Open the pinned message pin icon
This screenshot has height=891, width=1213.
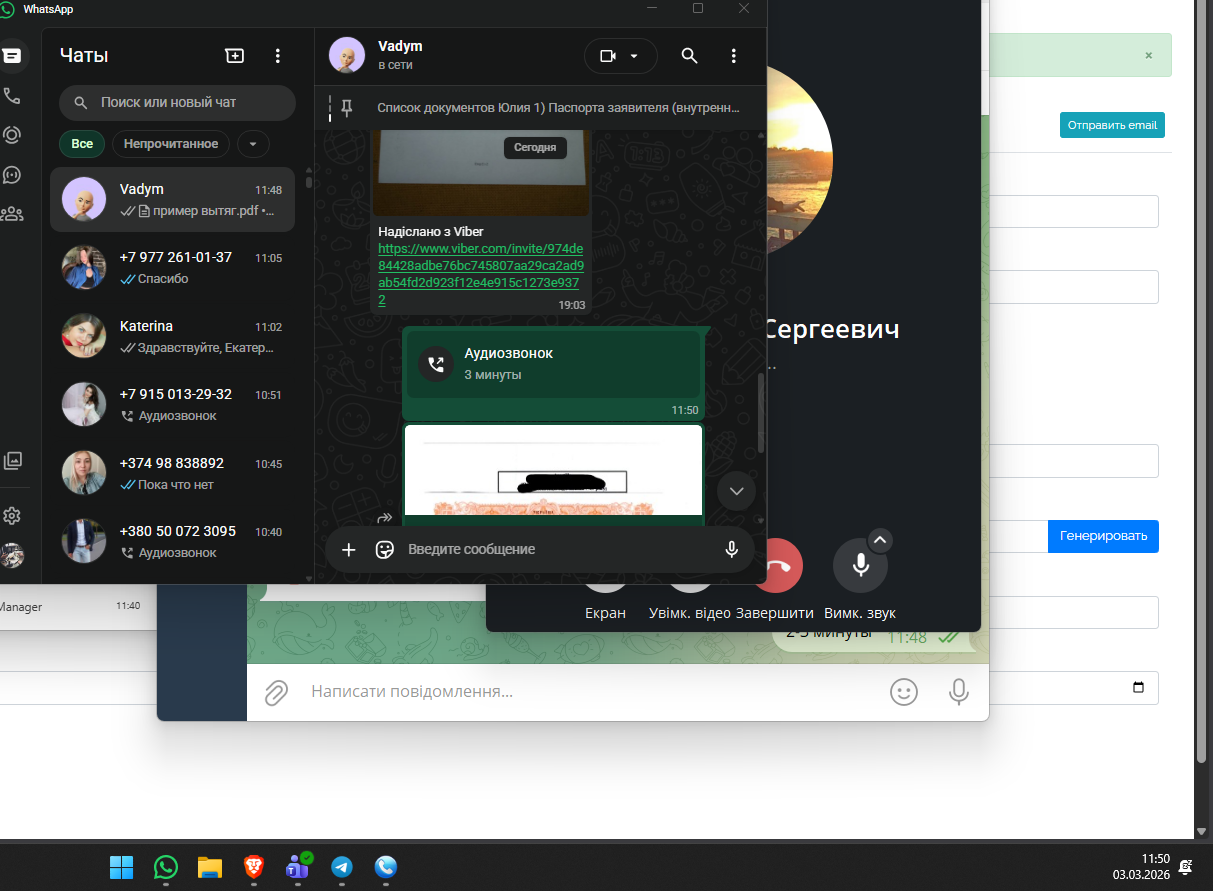coord(347,108)
